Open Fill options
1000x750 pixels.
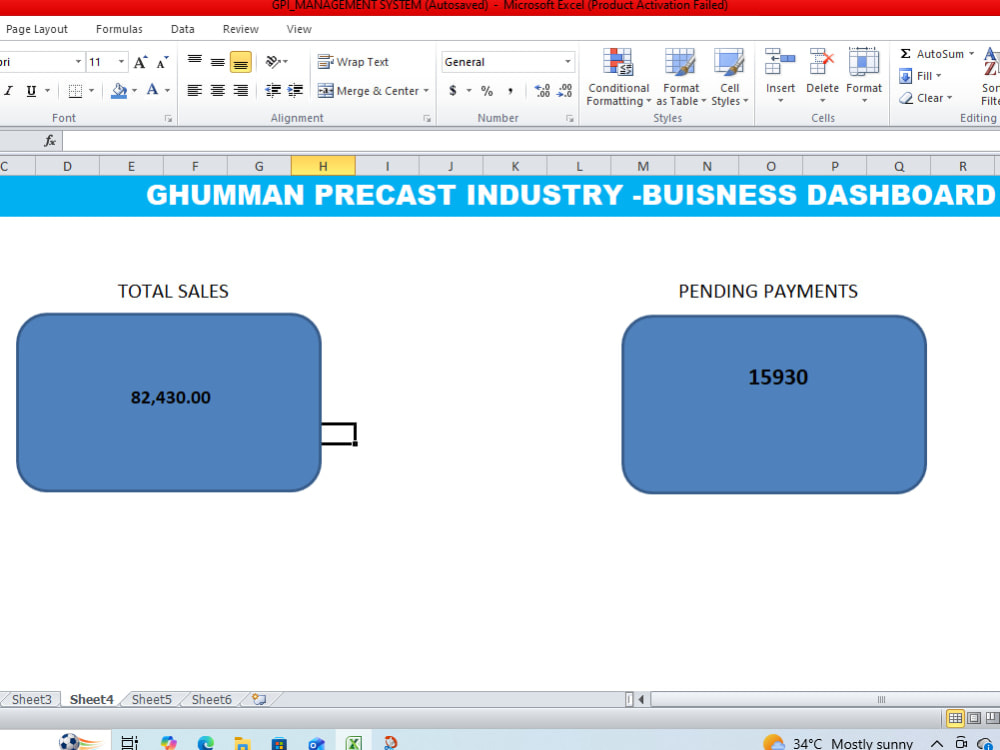[920, 76]
